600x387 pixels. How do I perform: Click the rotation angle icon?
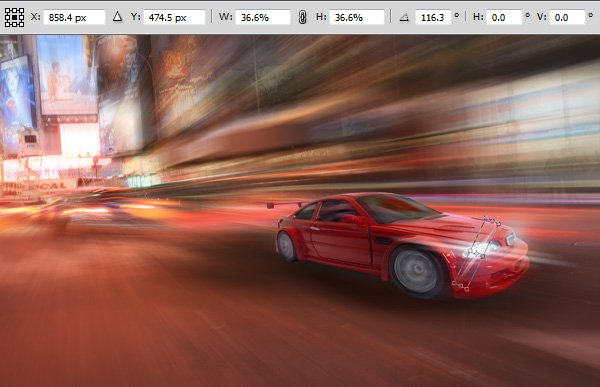404,17
